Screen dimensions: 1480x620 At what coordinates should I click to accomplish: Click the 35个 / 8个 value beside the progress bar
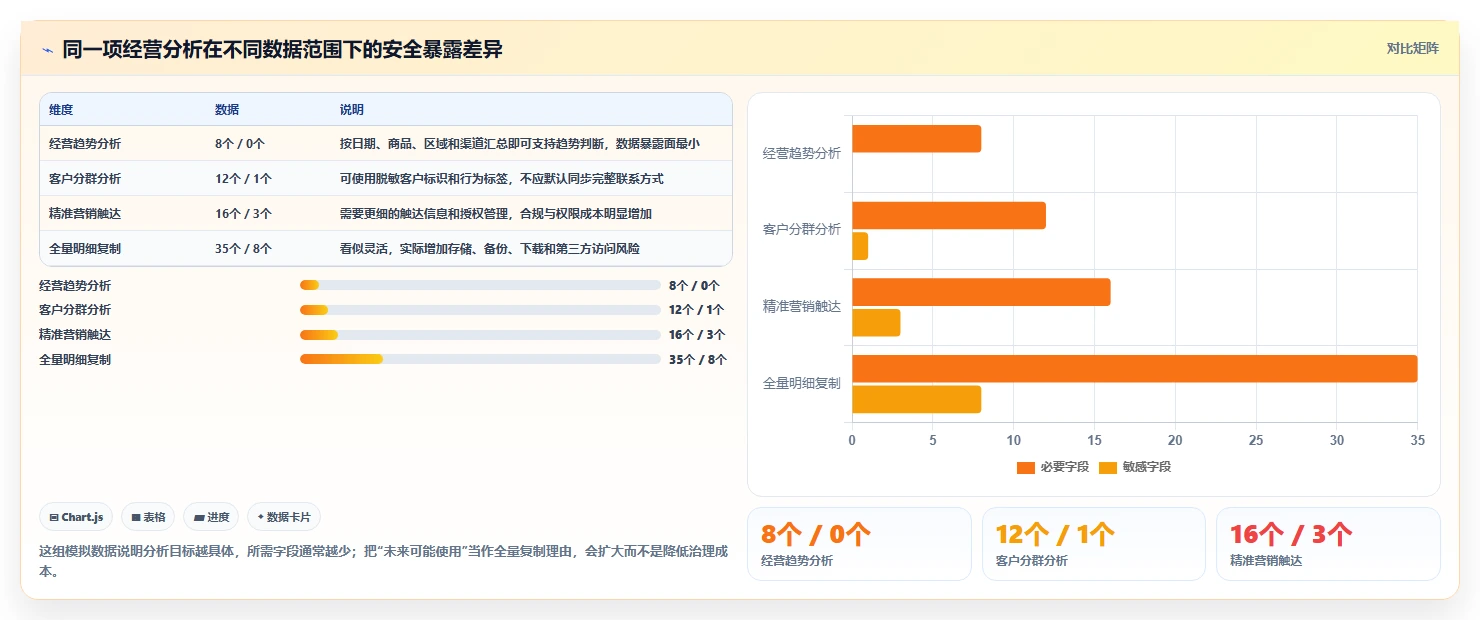(x=698, y=359)
